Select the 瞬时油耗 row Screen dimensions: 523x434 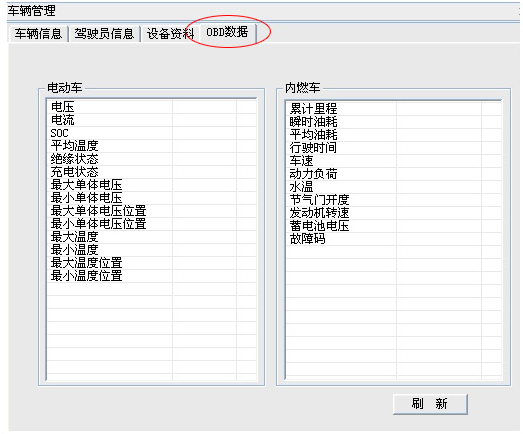394,122
